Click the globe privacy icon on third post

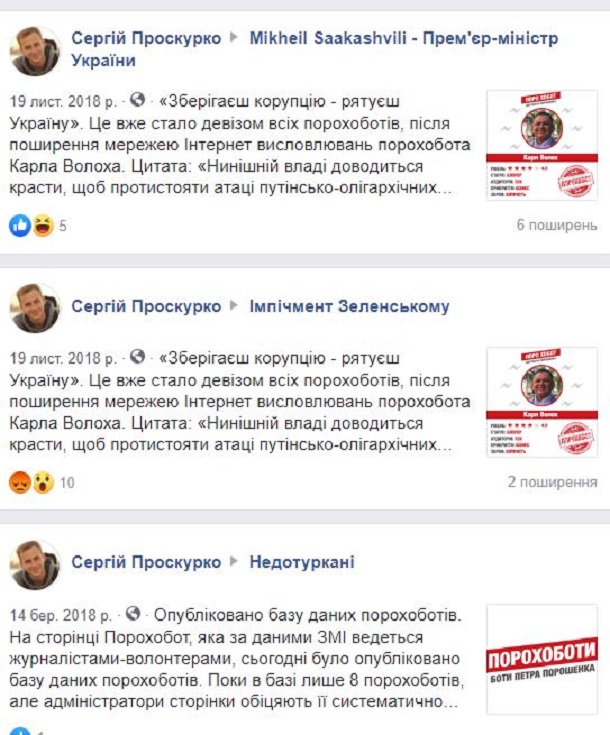tap(133, 614)
